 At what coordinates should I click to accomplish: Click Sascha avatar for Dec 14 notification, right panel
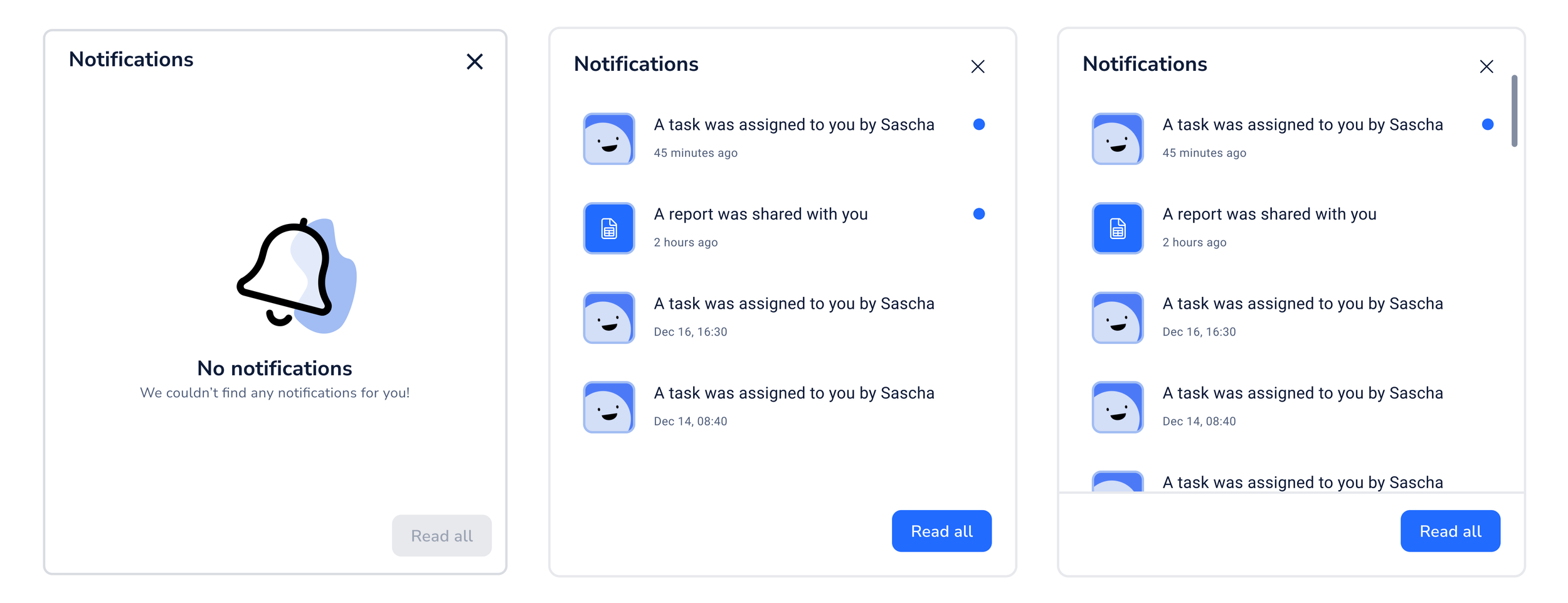[x=1118, y=407]
